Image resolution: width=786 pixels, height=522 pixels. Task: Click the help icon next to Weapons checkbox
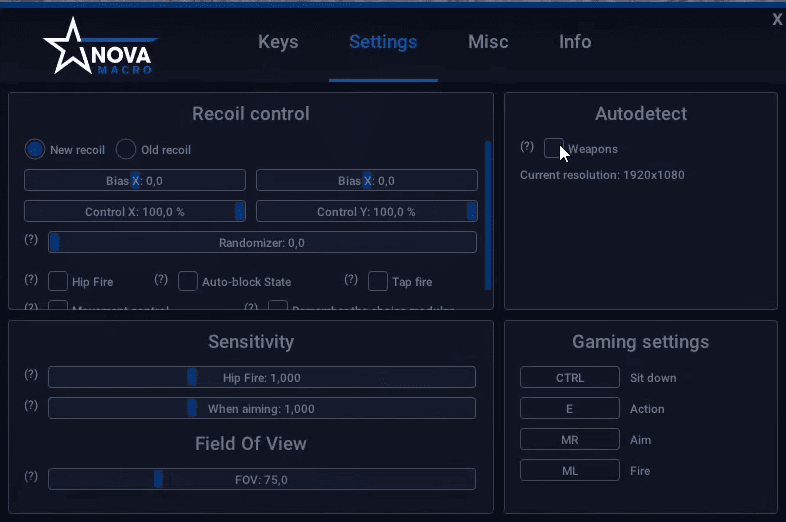coord(527,147)
